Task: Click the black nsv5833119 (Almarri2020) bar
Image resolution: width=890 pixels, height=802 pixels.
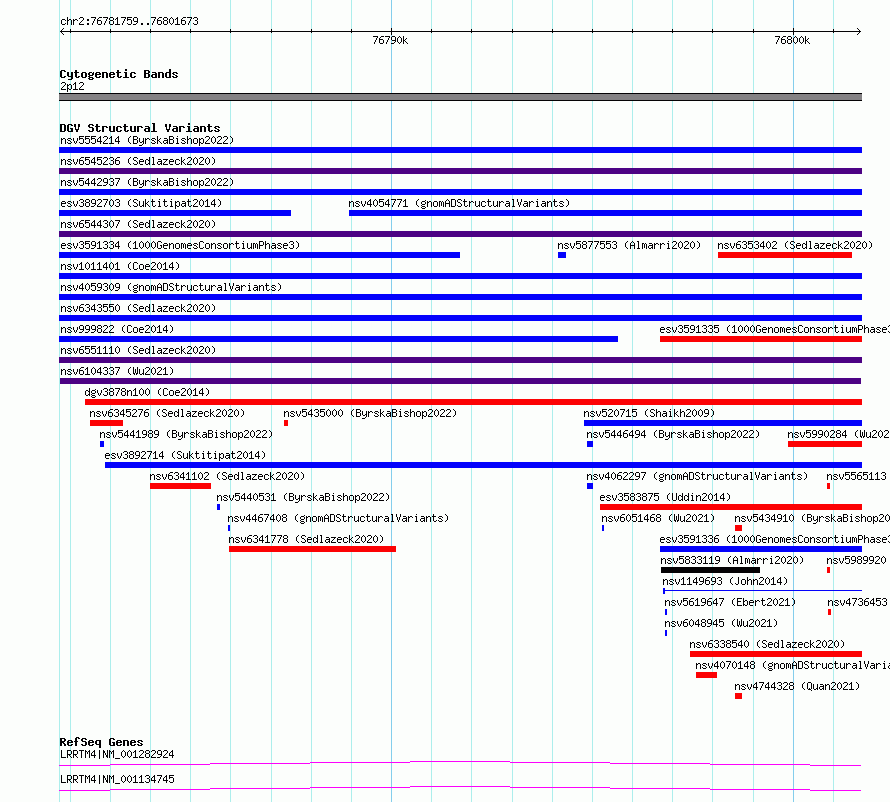Action: (710, 570)
